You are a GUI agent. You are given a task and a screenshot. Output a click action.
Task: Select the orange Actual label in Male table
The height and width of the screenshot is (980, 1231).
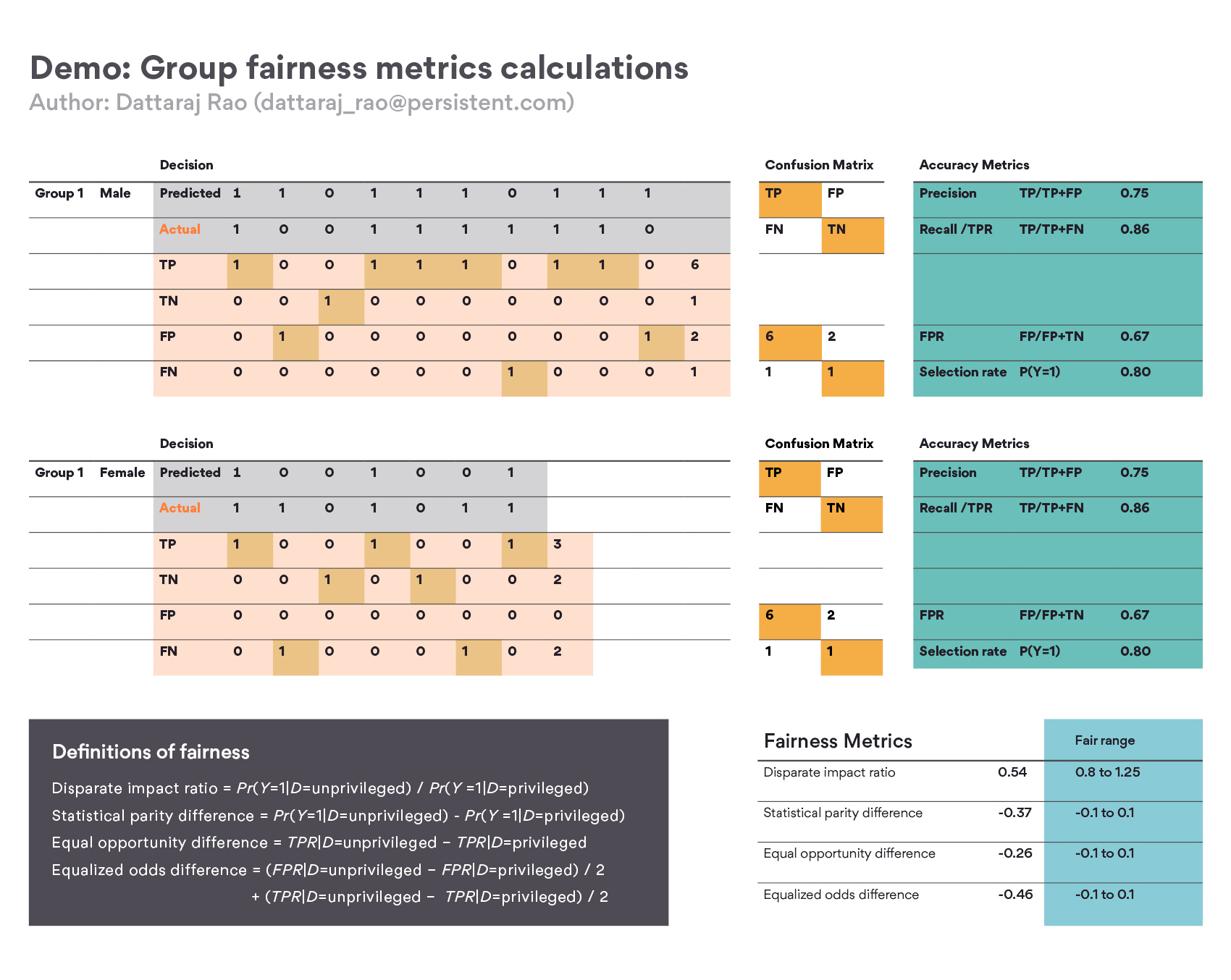tap(180, 229)
